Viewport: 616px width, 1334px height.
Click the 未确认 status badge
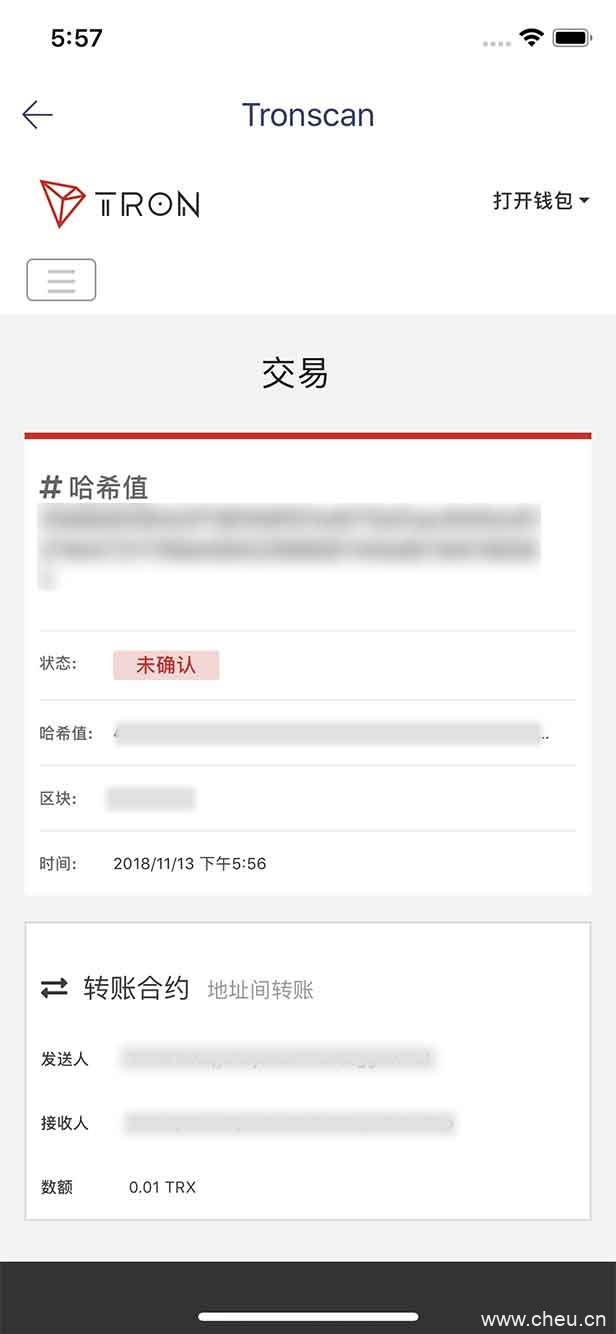[x=166, y=665]
